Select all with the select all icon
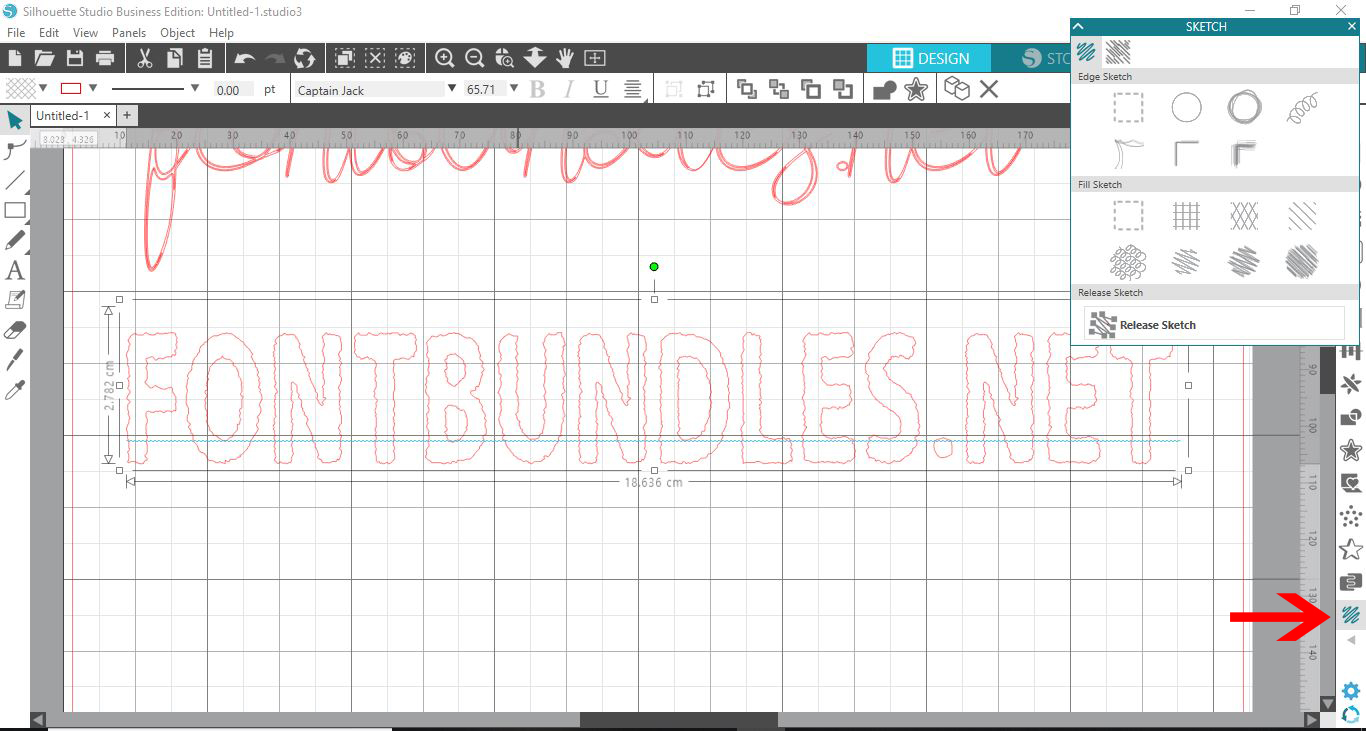 (345, 58)
